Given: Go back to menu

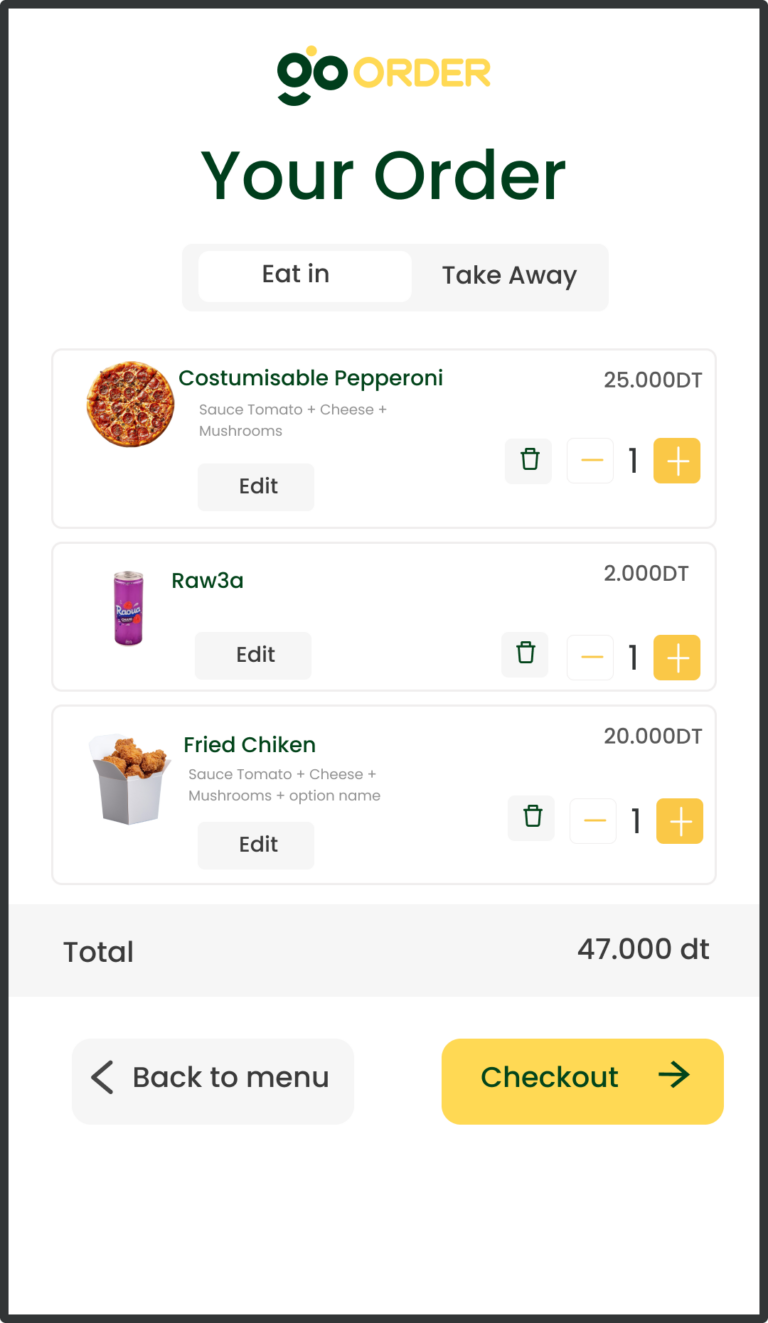Looking at the screenshot, I should (213, 1081).
